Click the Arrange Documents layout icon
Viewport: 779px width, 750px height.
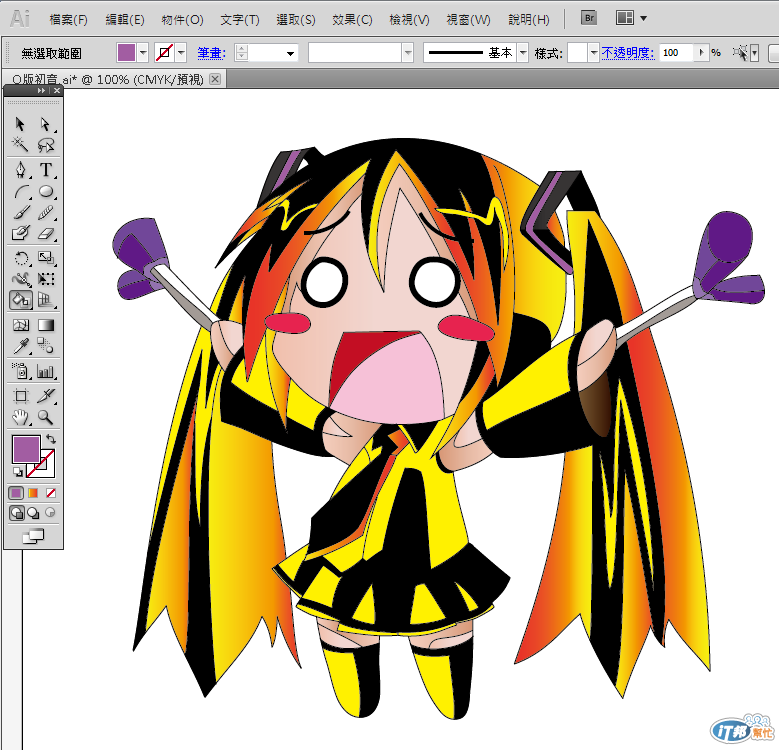point(624,18)
